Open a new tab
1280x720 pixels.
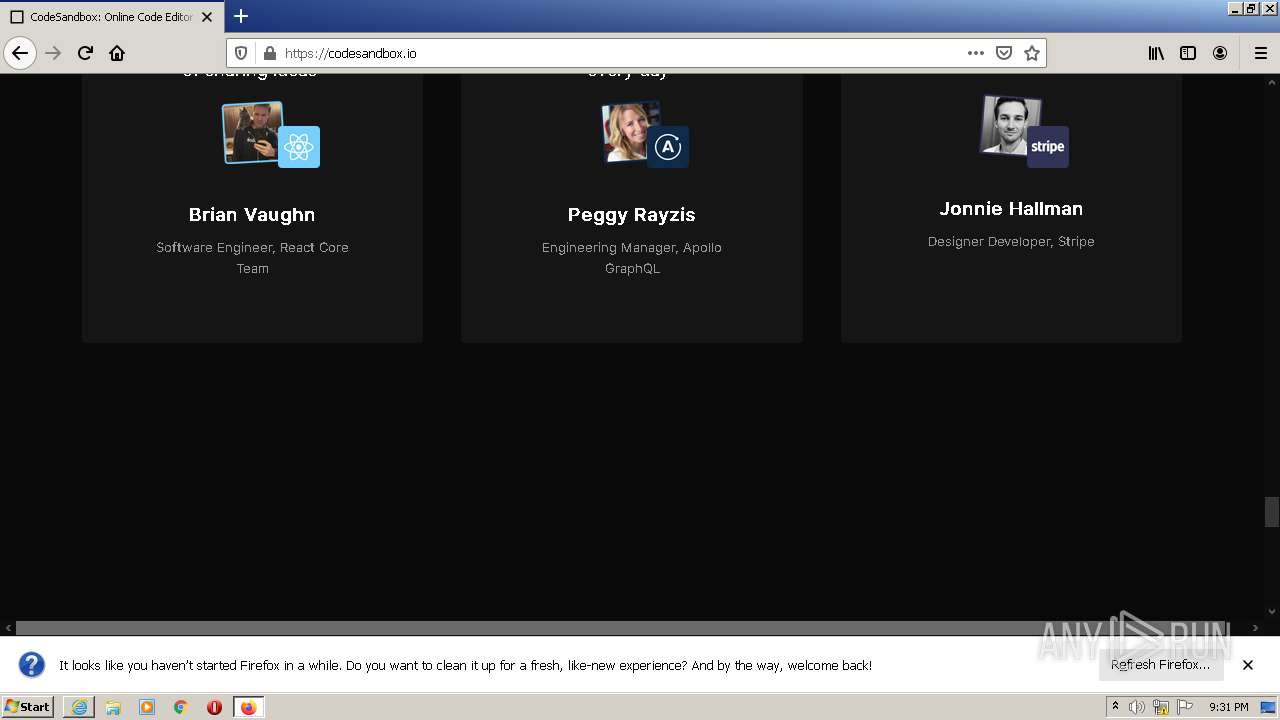coord(241,16)
